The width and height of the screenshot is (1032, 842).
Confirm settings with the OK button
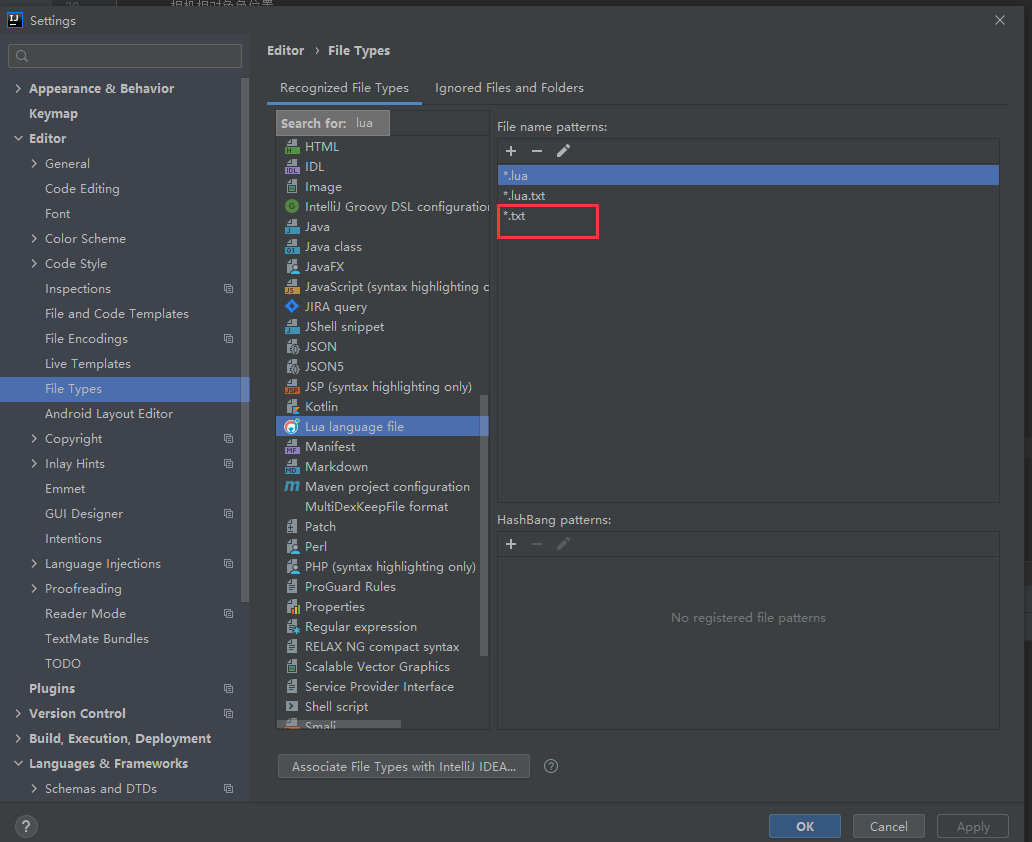[x=804, y=827]
